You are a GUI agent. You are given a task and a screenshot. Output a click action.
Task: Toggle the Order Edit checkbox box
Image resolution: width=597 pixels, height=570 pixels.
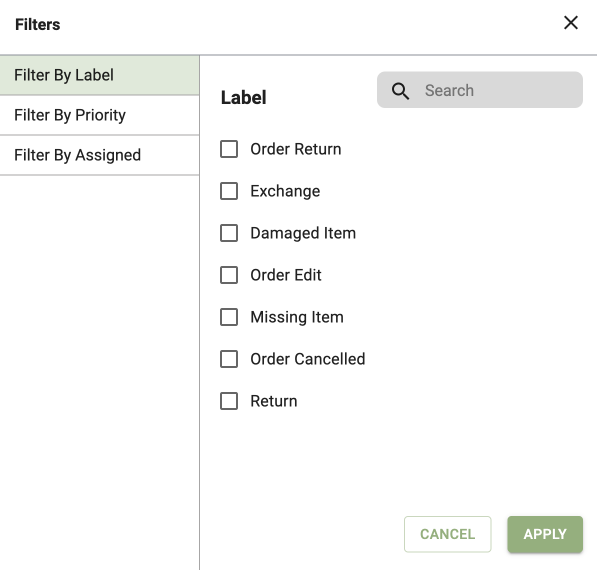(229, 275)
